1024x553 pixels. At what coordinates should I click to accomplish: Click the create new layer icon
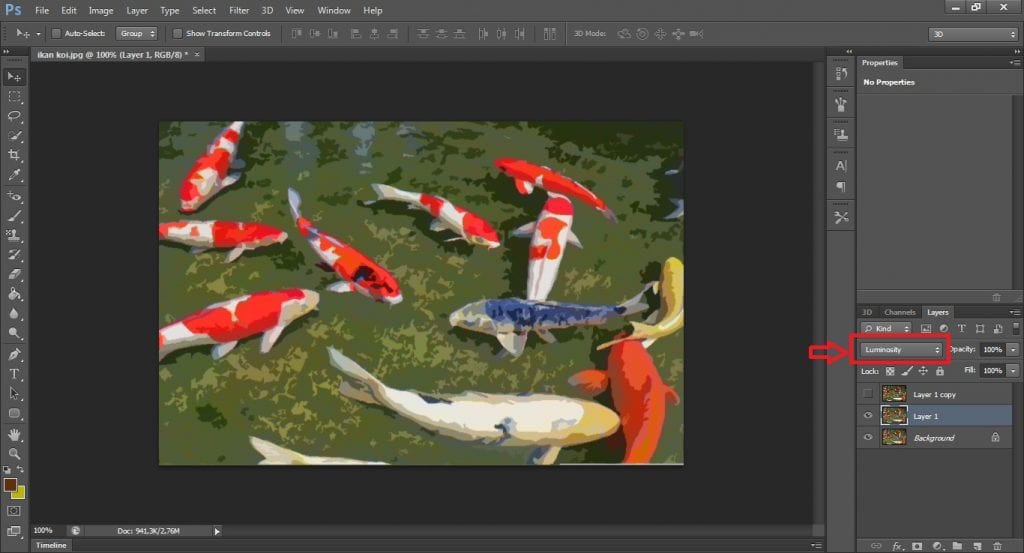977,546
